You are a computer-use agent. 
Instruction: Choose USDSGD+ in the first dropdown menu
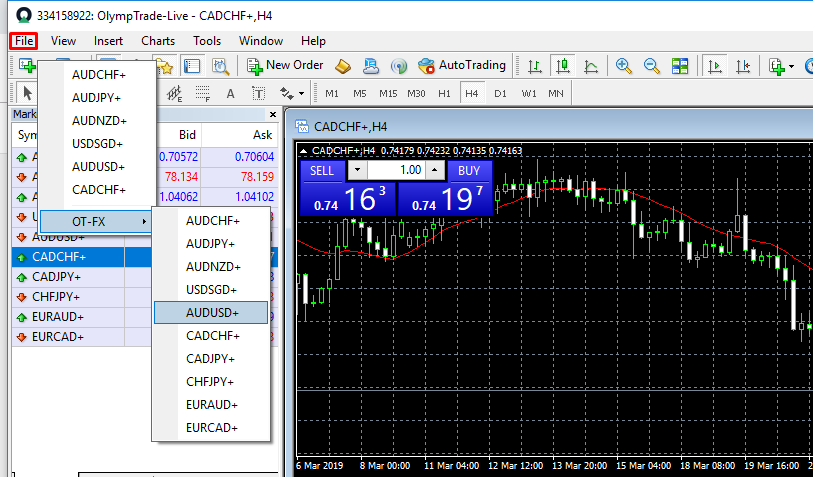(x=97, y=144)
